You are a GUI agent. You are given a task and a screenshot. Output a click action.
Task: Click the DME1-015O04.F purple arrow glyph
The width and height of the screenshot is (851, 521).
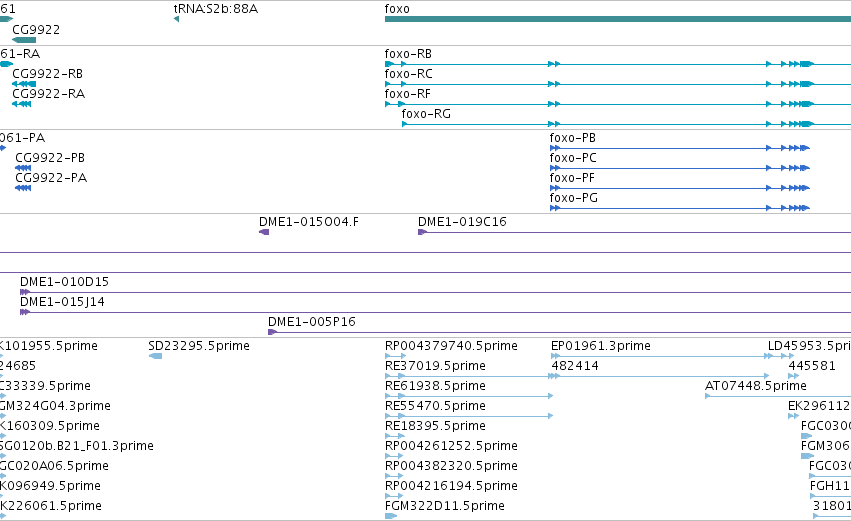(264, 232)
